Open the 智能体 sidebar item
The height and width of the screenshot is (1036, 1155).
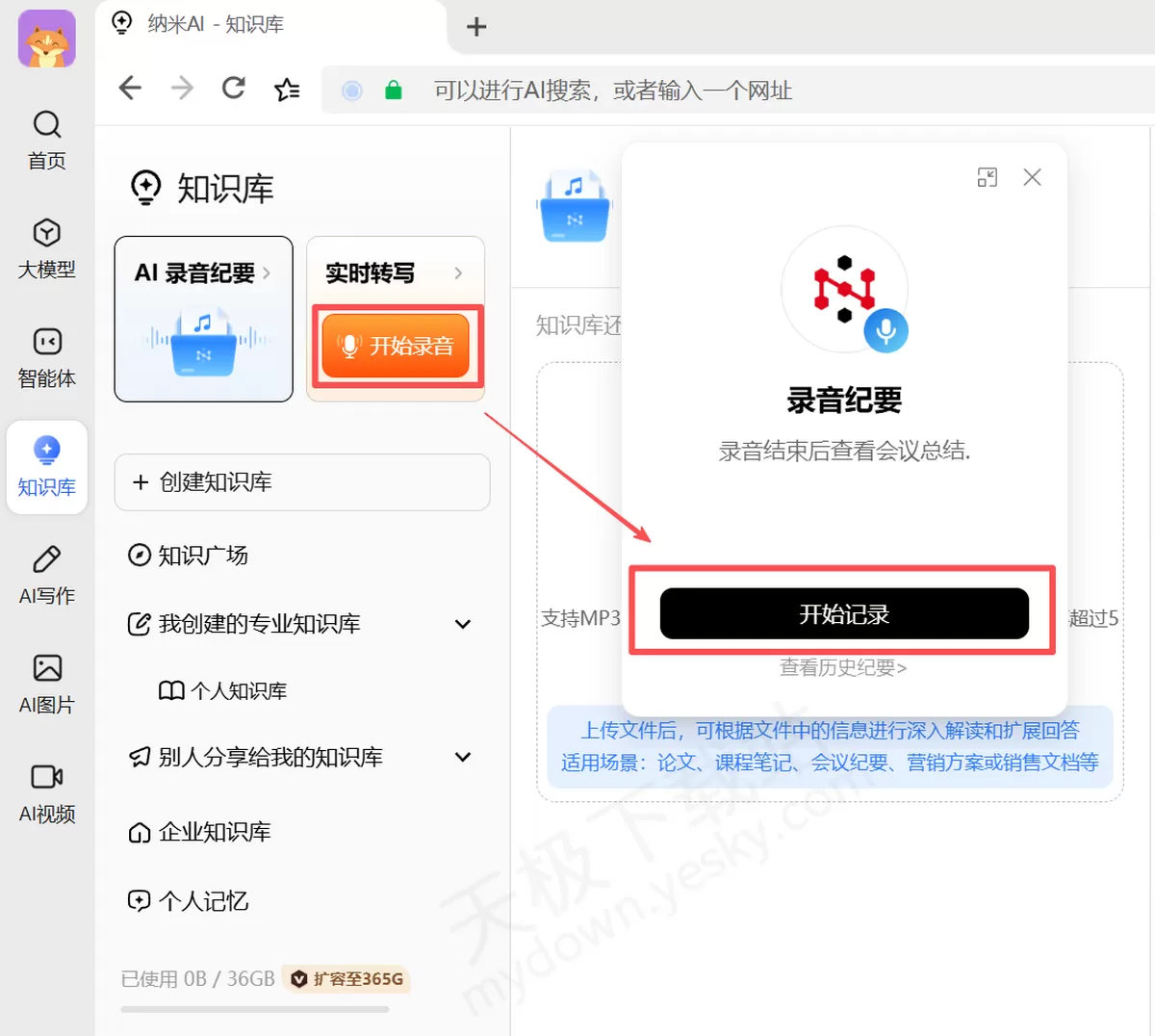[x=46, y=358]
